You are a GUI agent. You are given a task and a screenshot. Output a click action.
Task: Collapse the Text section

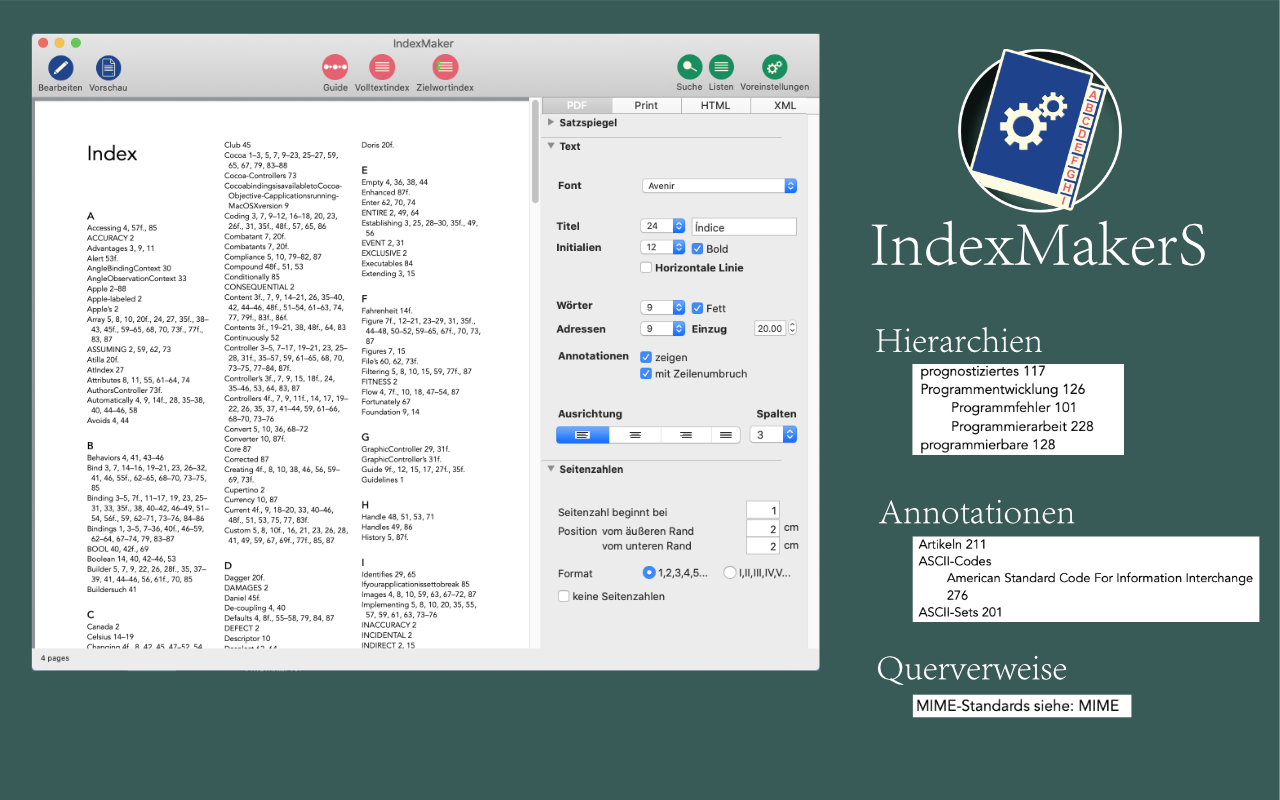click(x=552, y=146)
